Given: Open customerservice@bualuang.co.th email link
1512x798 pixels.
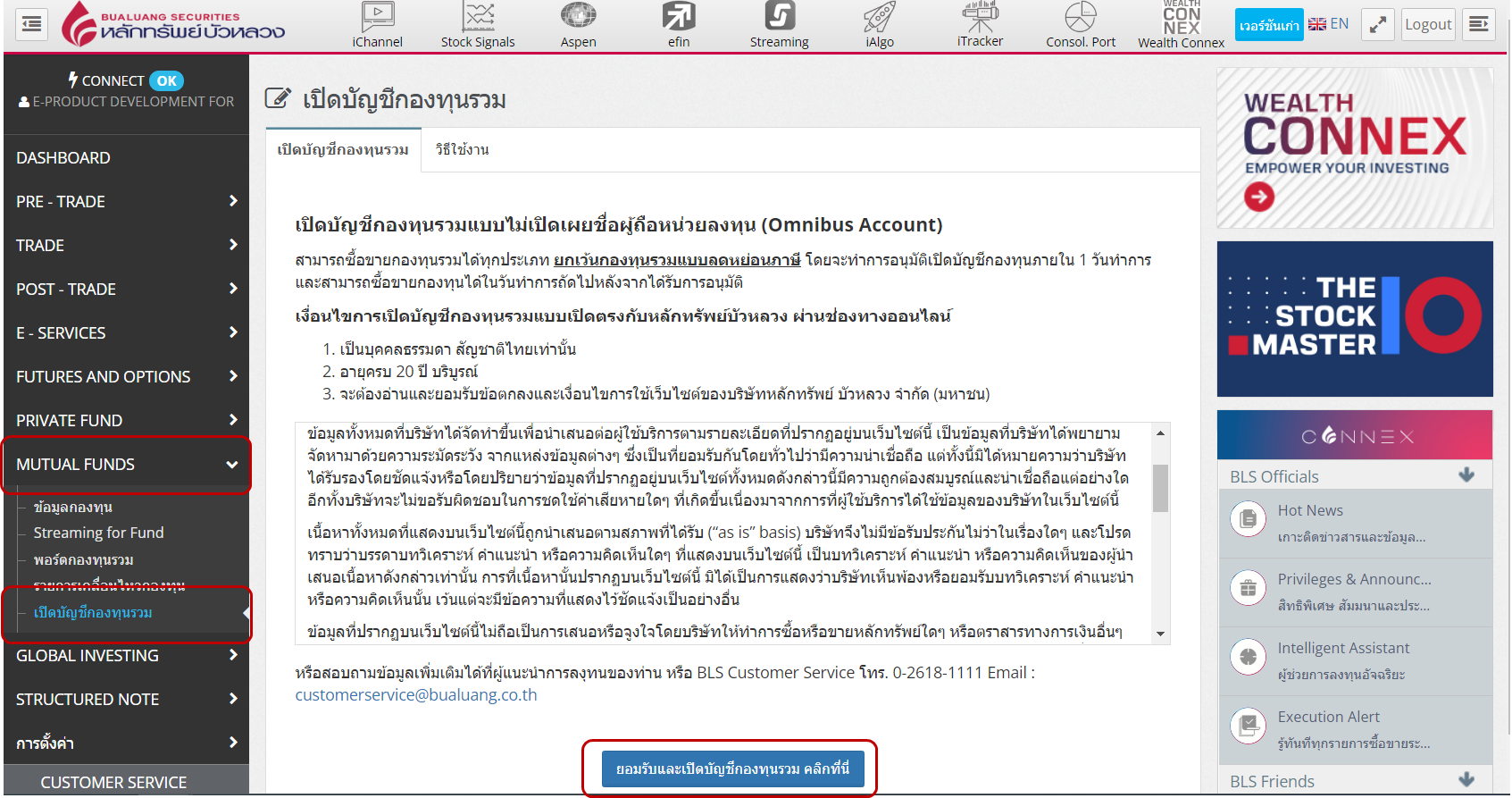Looking at the screenshot, I should coord(416,695).
